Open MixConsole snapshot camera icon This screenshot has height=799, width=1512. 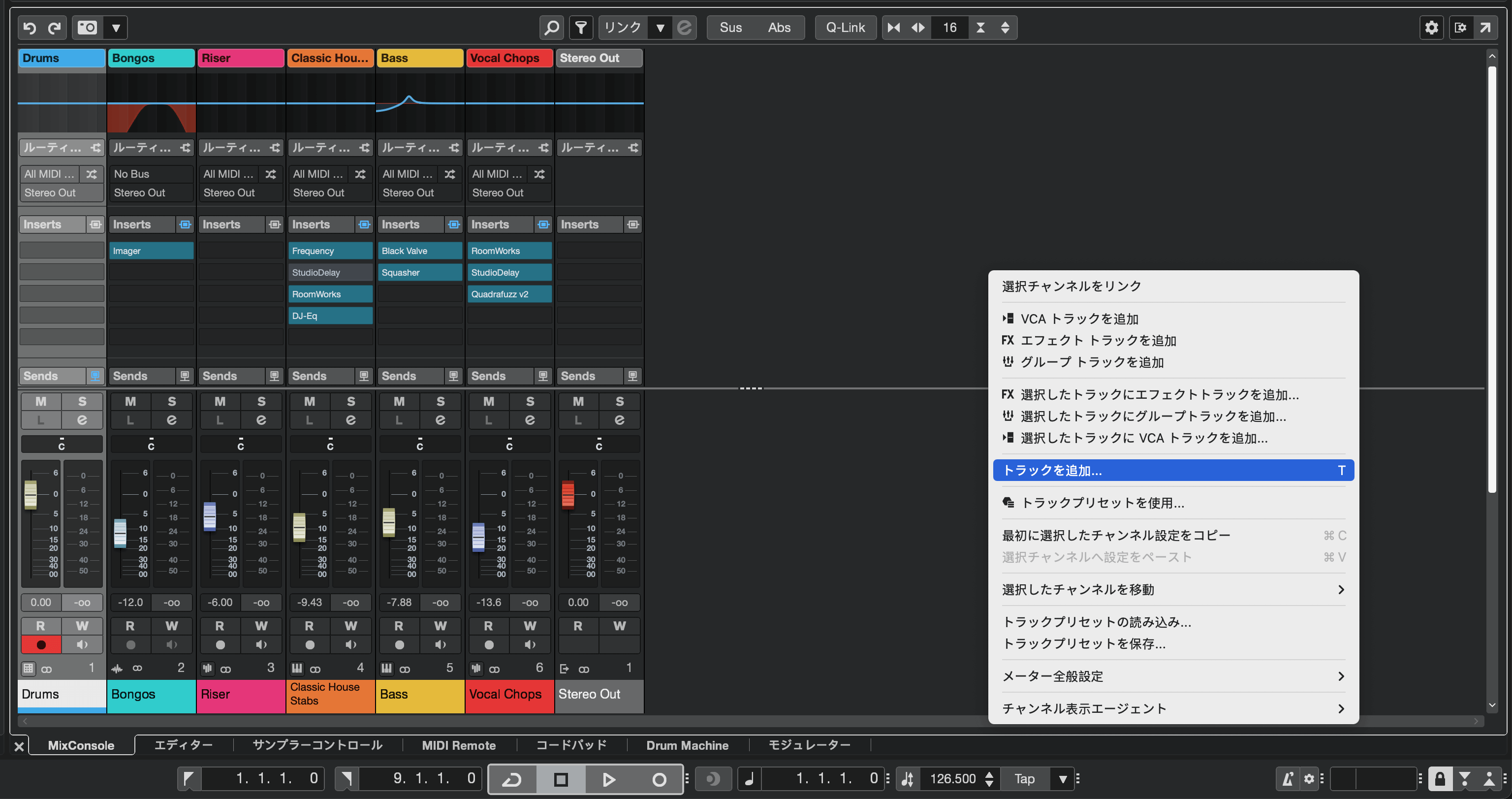coord(87,28)
